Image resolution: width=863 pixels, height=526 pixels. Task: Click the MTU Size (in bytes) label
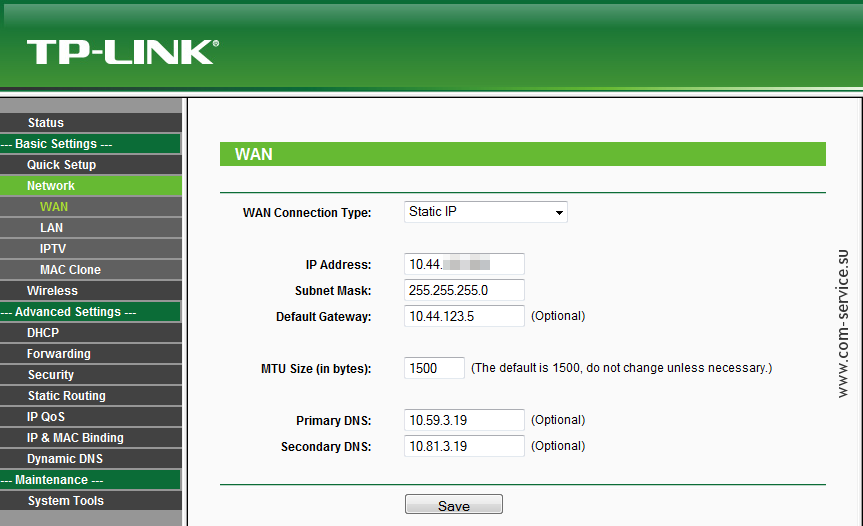pyautogui.click(x=316, y=369)
